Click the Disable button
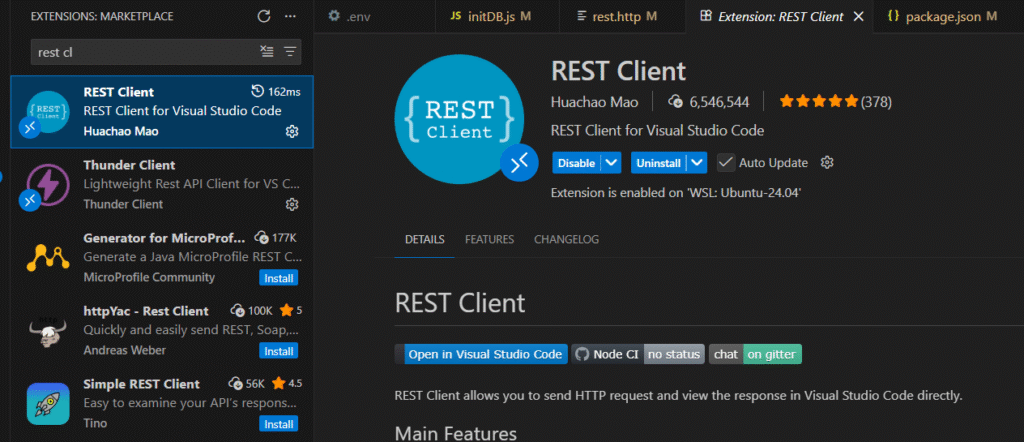Viewport: 1024px width, 442px height. (x=577, y=163)
